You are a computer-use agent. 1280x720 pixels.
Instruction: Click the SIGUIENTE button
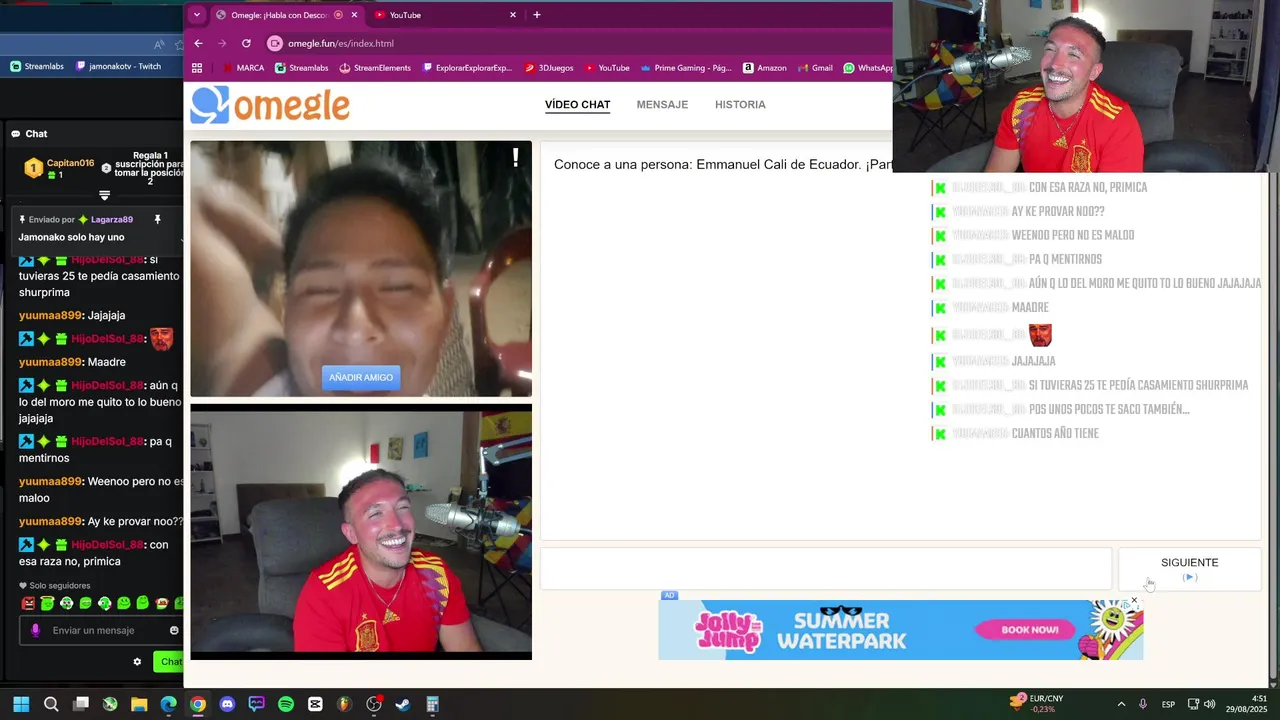pyautogui.click(x=1189, y=569)
